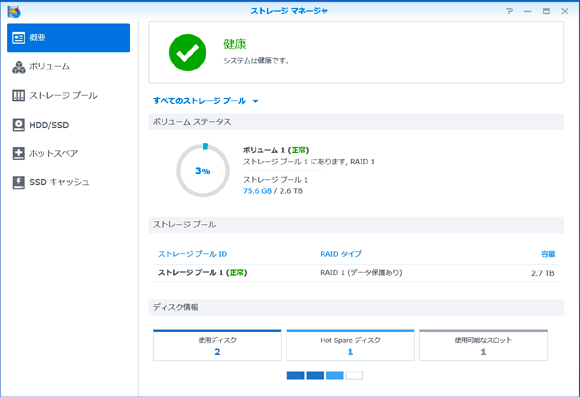The width and height of the screenshot is (580, 397).
Task: Click the 容量 column header
Action: tap(548, 254)
